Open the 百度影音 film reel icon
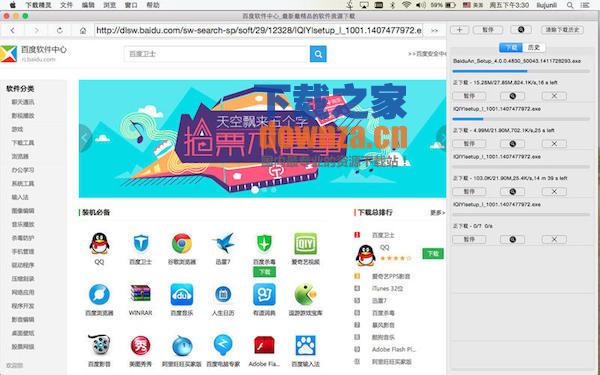The height and width of the screenshot is (375, 600). [99, 344]
